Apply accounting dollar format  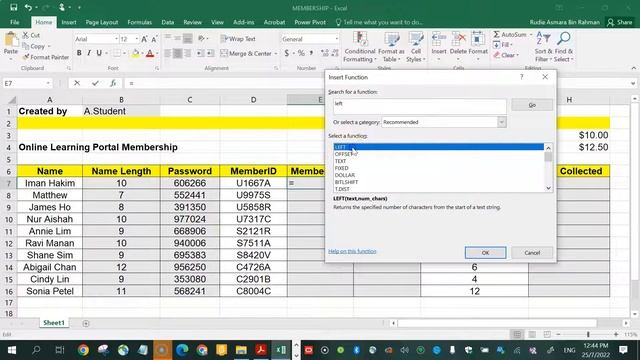(287, 53)
